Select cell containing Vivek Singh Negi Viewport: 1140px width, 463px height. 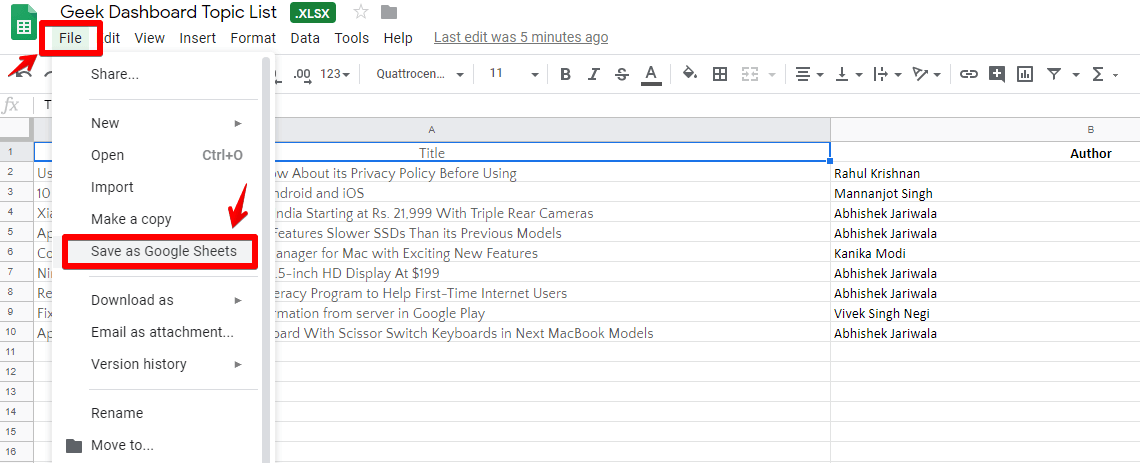[985, 314]
